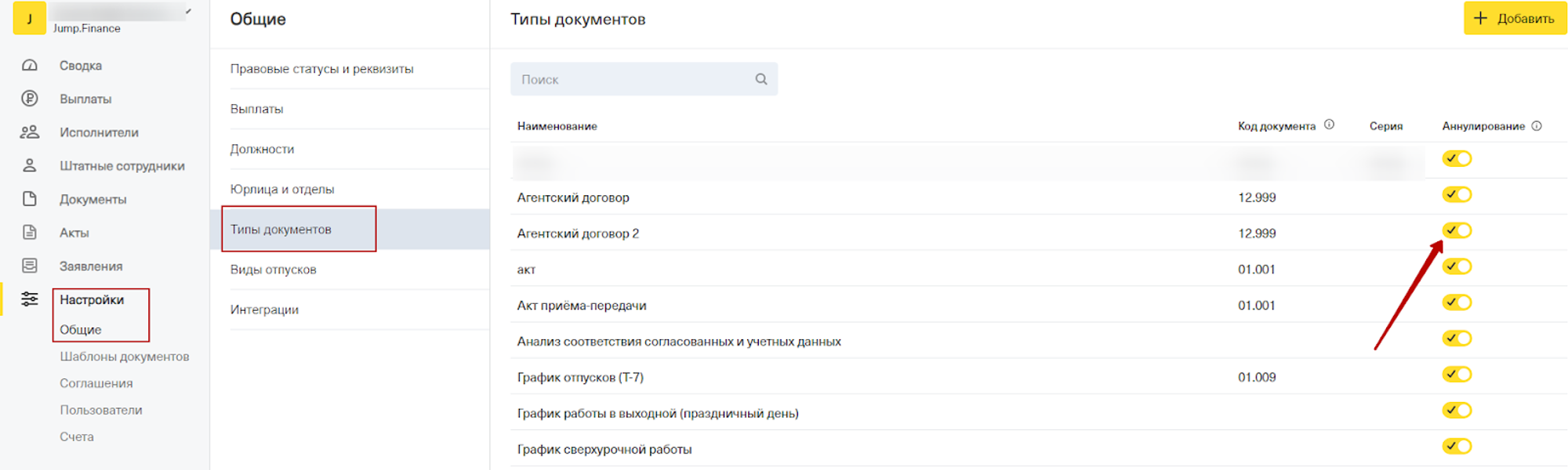Click the Настройки sliders icon
This screenshot has height=470, width=1568.
point(30,299)
